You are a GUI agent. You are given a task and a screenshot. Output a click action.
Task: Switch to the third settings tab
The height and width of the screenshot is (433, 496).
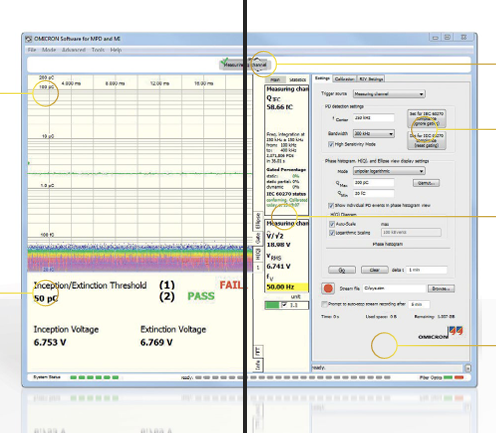(x=371, y=79)
